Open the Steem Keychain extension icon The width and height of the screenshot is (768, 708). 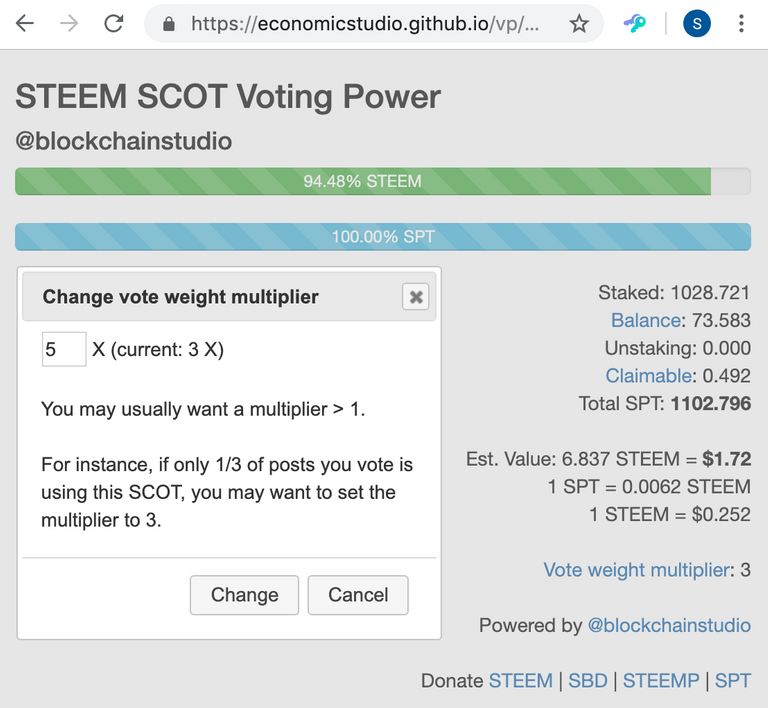click(634, 24)
